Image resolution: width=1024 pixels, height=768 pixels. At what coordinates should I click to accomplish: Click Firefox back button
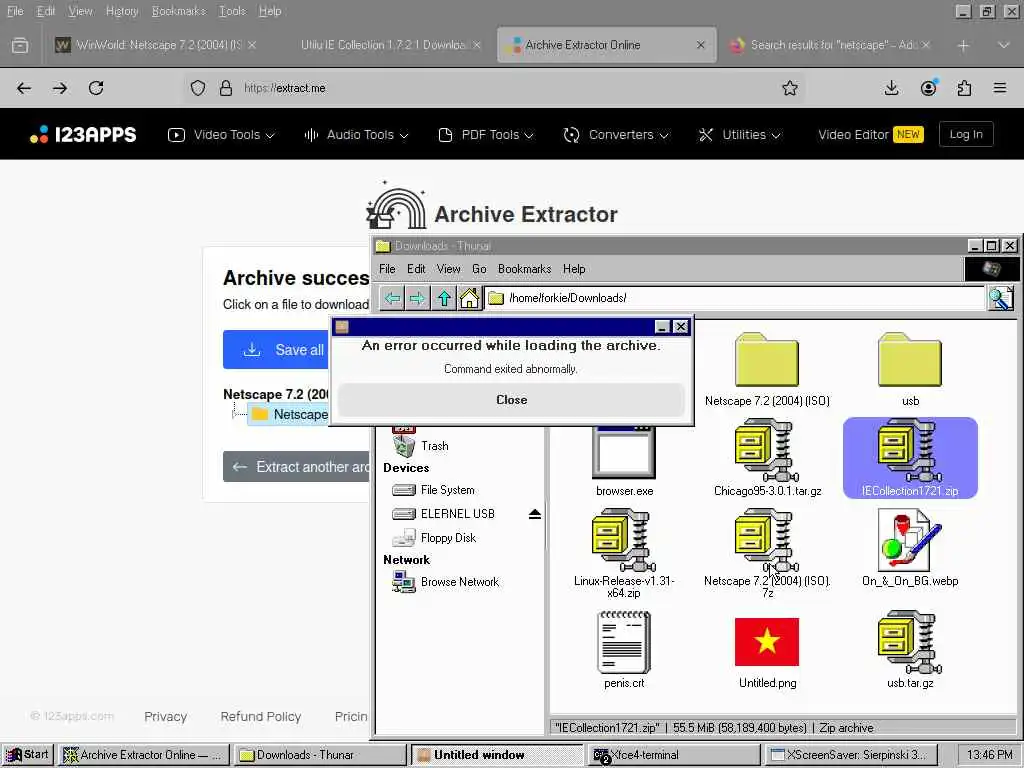click(24, 88)
